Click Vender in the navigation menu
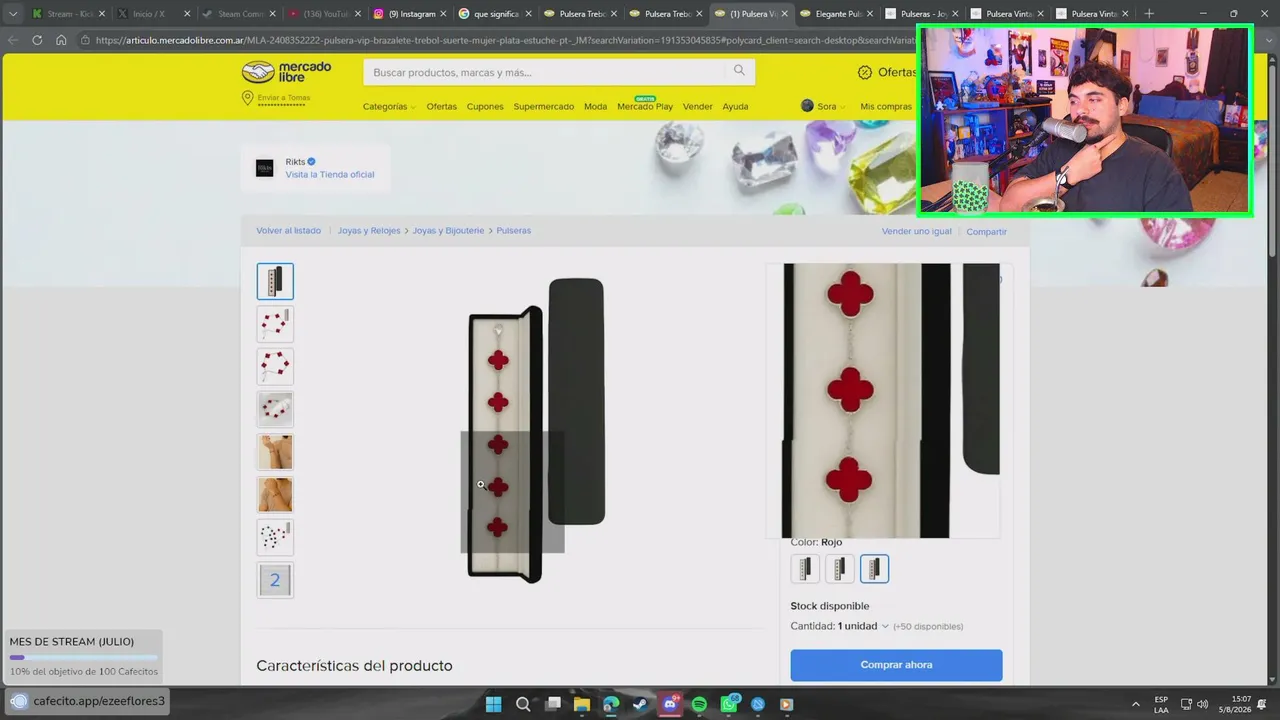Image resolution: width=1280 pixels, height=720 pixels. tap(698, 106)
